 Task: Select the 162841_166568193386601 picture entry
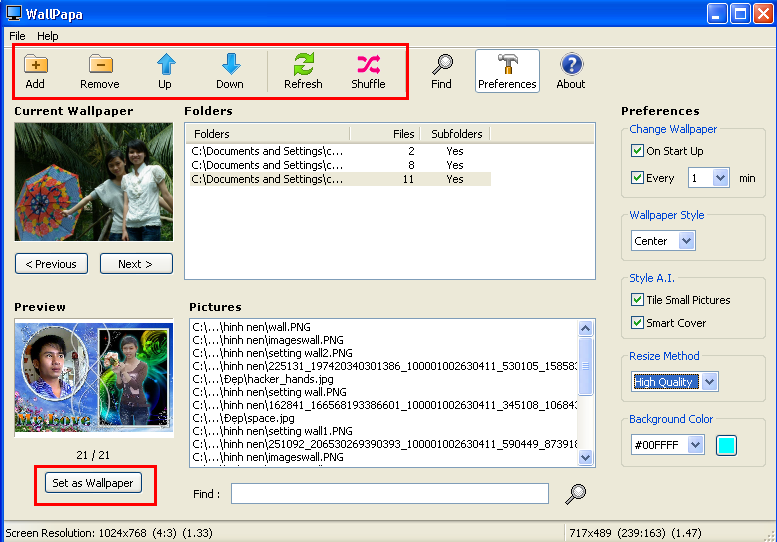[384, 405]
